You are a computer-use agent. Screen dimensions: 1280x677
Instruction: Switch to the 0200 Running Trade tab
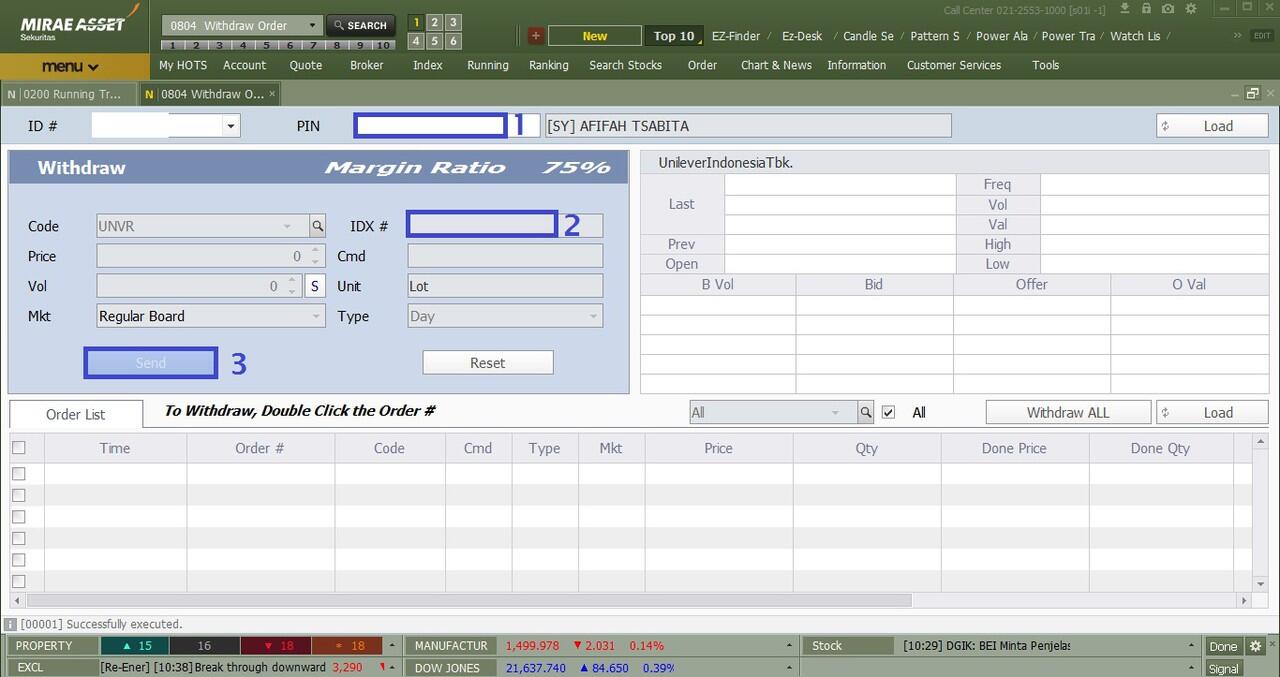tap(68, 94)
